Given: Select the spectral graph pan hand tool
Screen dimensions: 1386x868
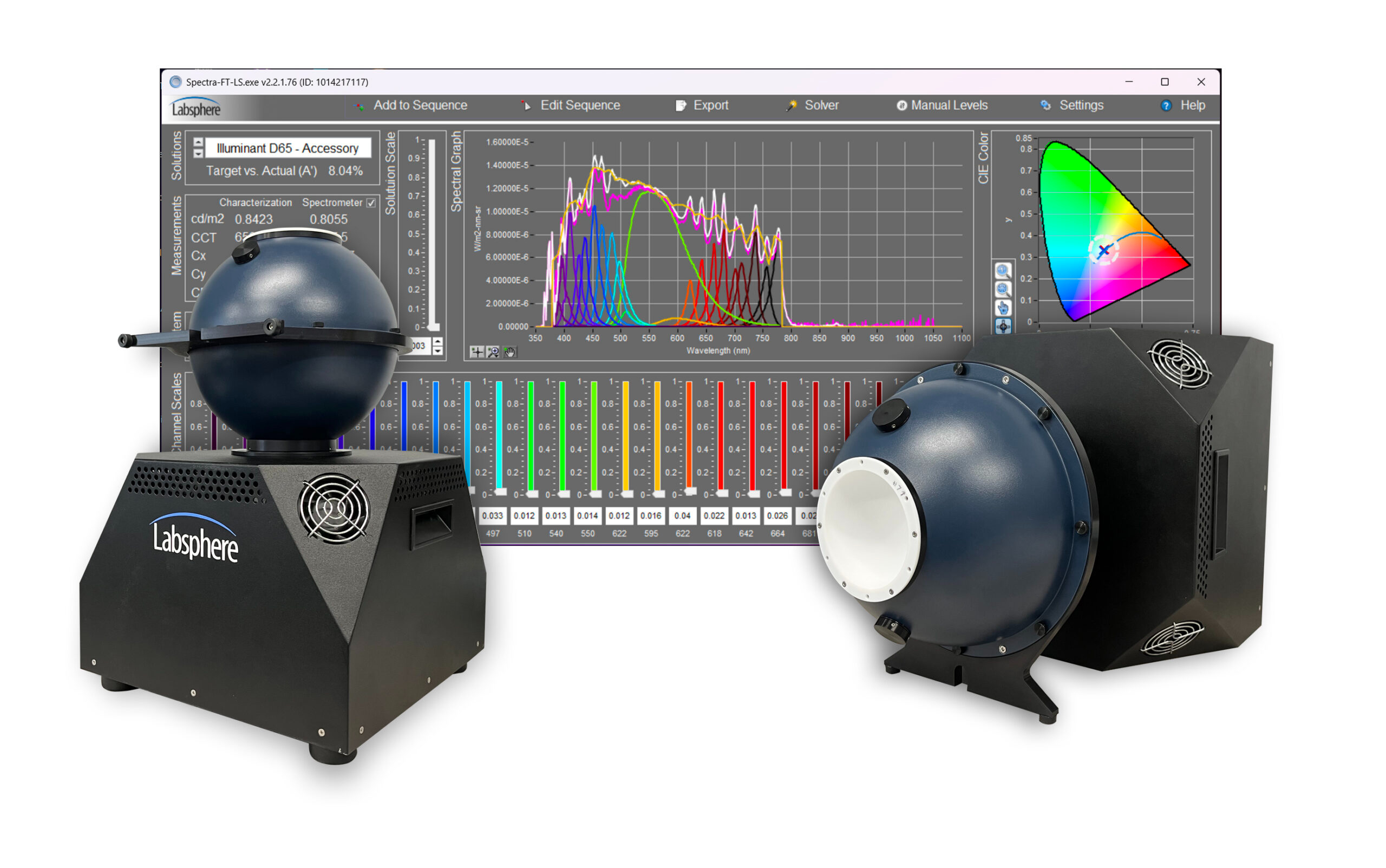Looking at the screenshot, I should (x=509, y=352).
